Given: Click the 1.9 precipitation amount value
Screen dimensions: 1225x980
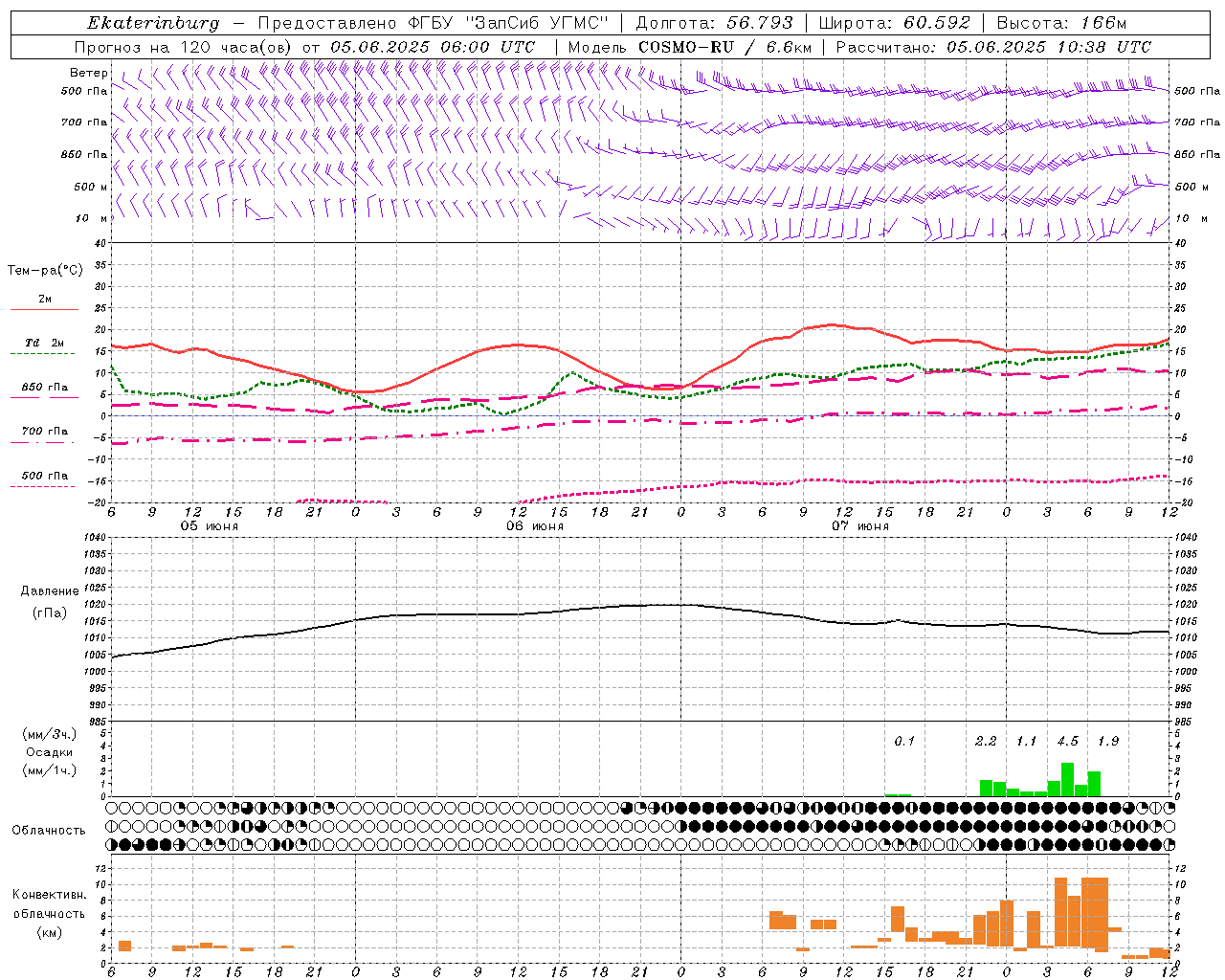Looking at the screenshot, I should (x=1108, y=742).
